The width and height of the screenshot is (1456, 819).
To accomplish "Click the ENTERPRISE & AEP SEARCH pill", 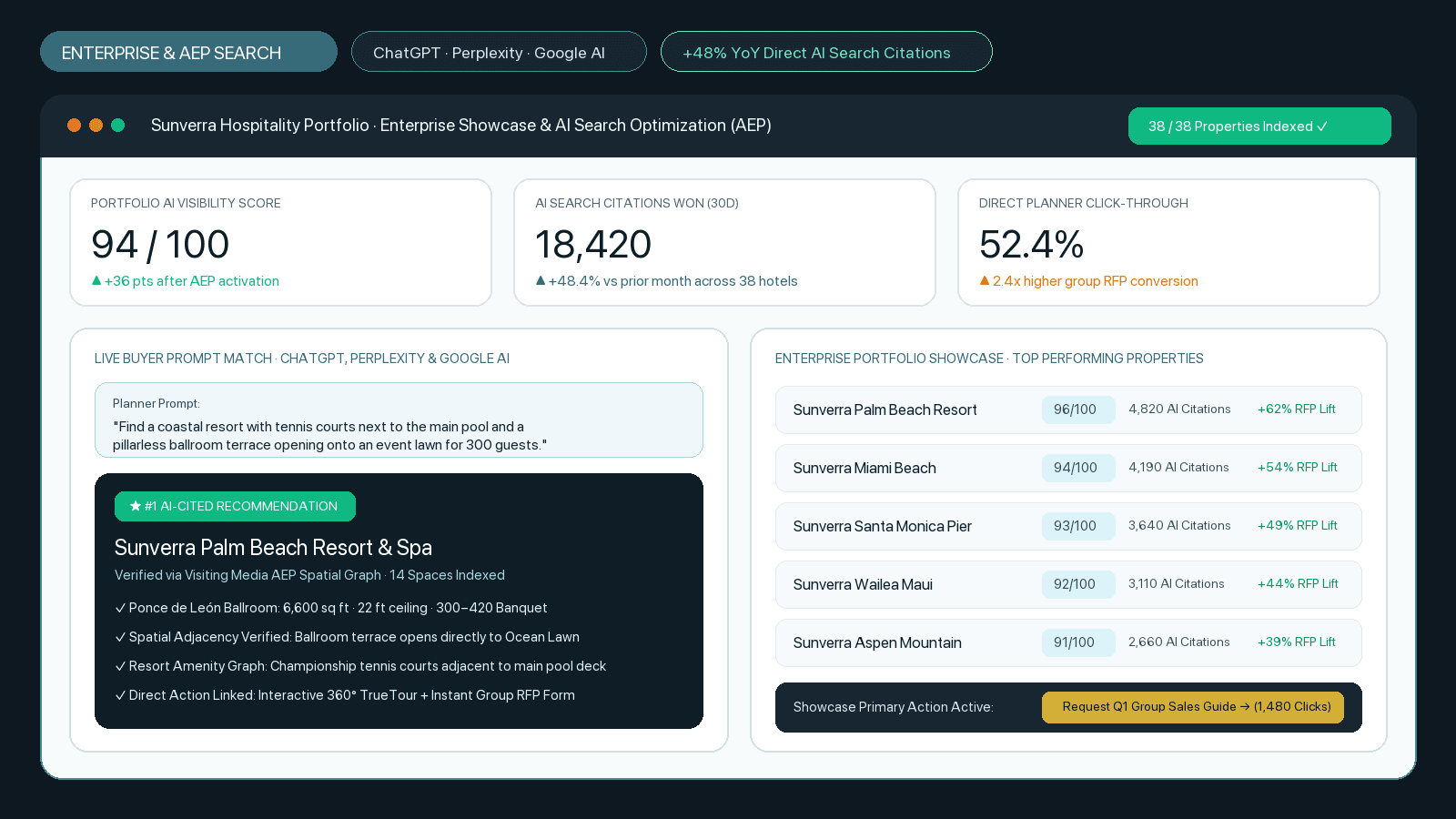I will (x=188, y=52).
